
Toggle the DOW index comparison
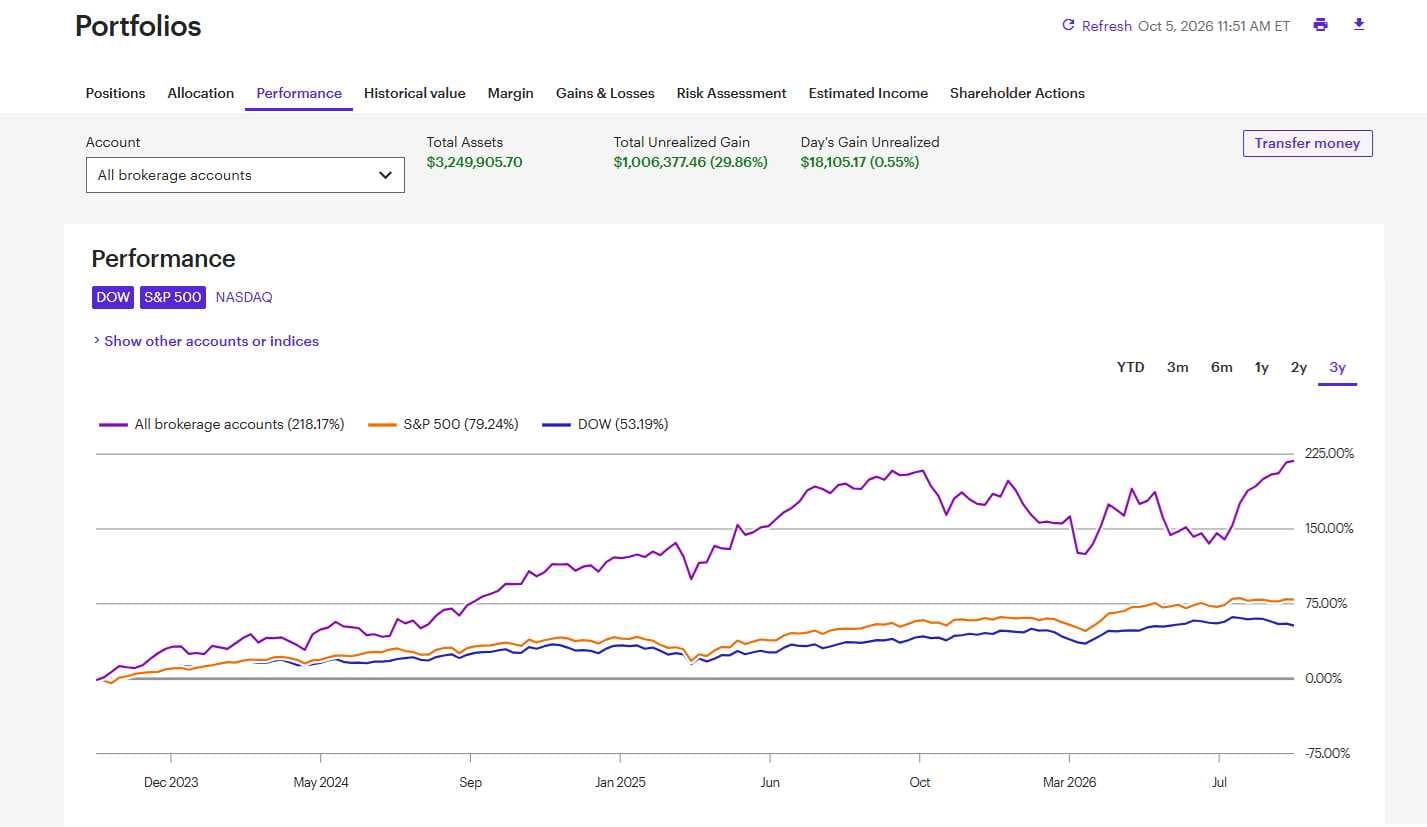click(113, 297)
